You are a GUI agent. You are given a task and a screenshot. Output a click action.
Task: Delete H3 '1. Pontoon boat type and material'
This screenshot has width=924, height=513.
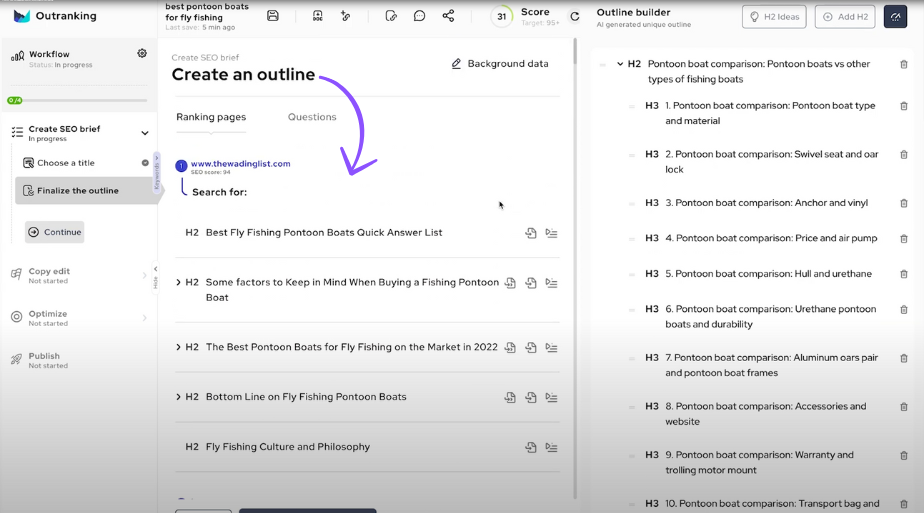click(903, 106)
